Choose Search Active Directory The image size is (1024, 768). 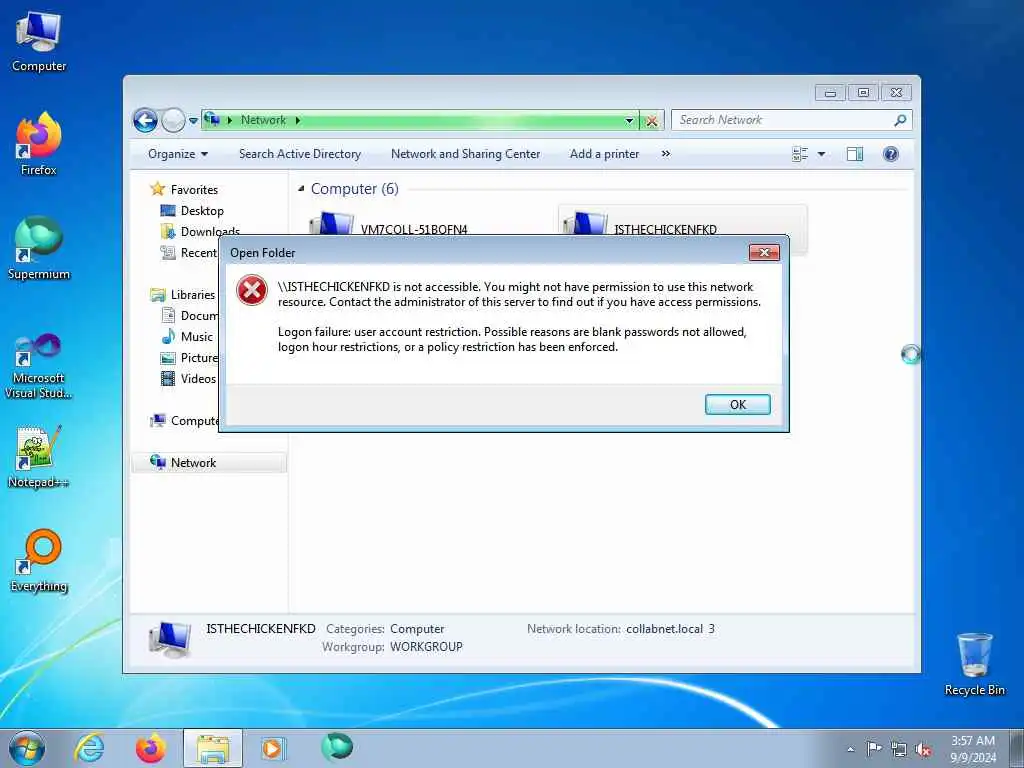(x=300, y=154)
